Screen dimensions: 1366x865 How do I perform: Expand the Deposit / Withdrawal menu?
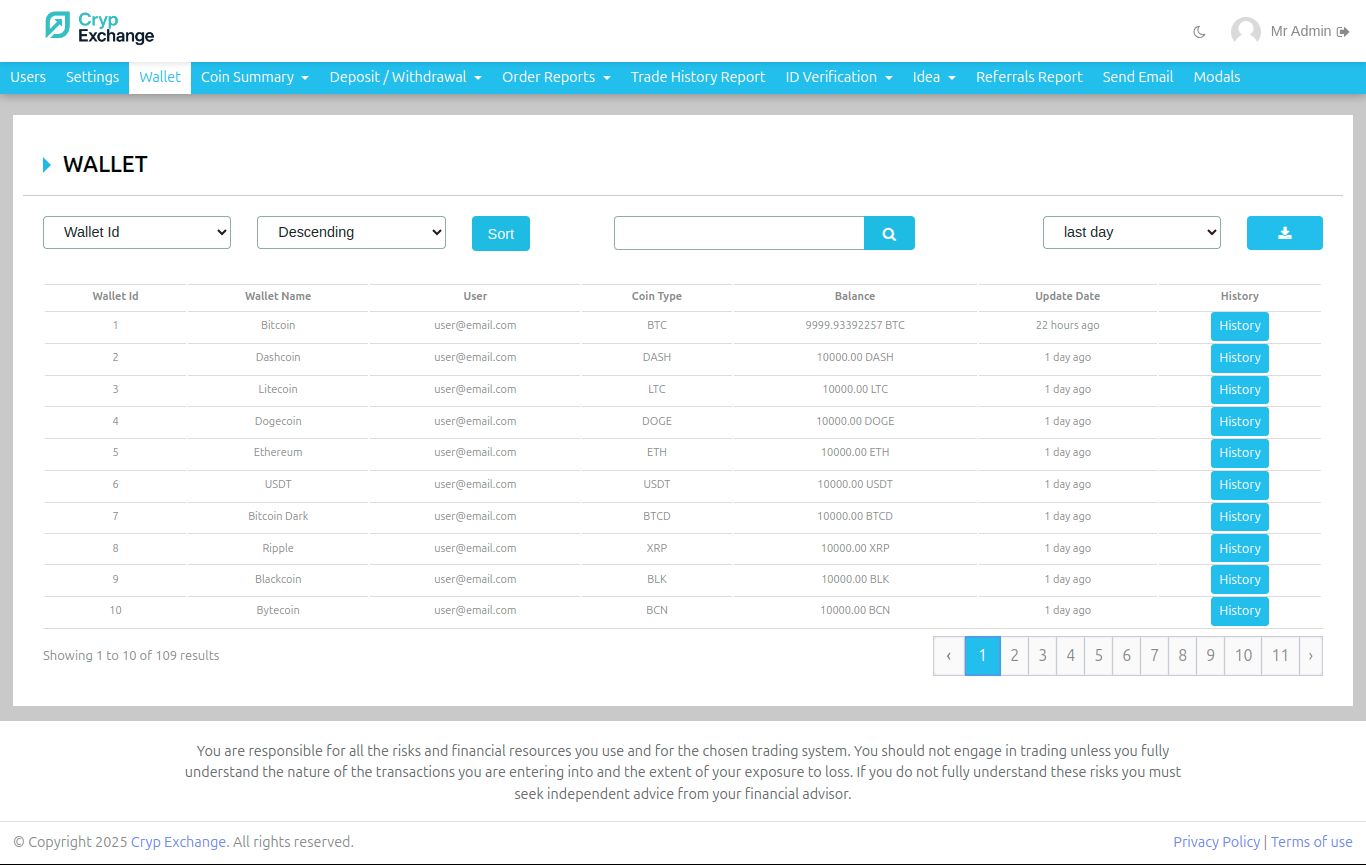pyautogui.click(x=405, y=77)
